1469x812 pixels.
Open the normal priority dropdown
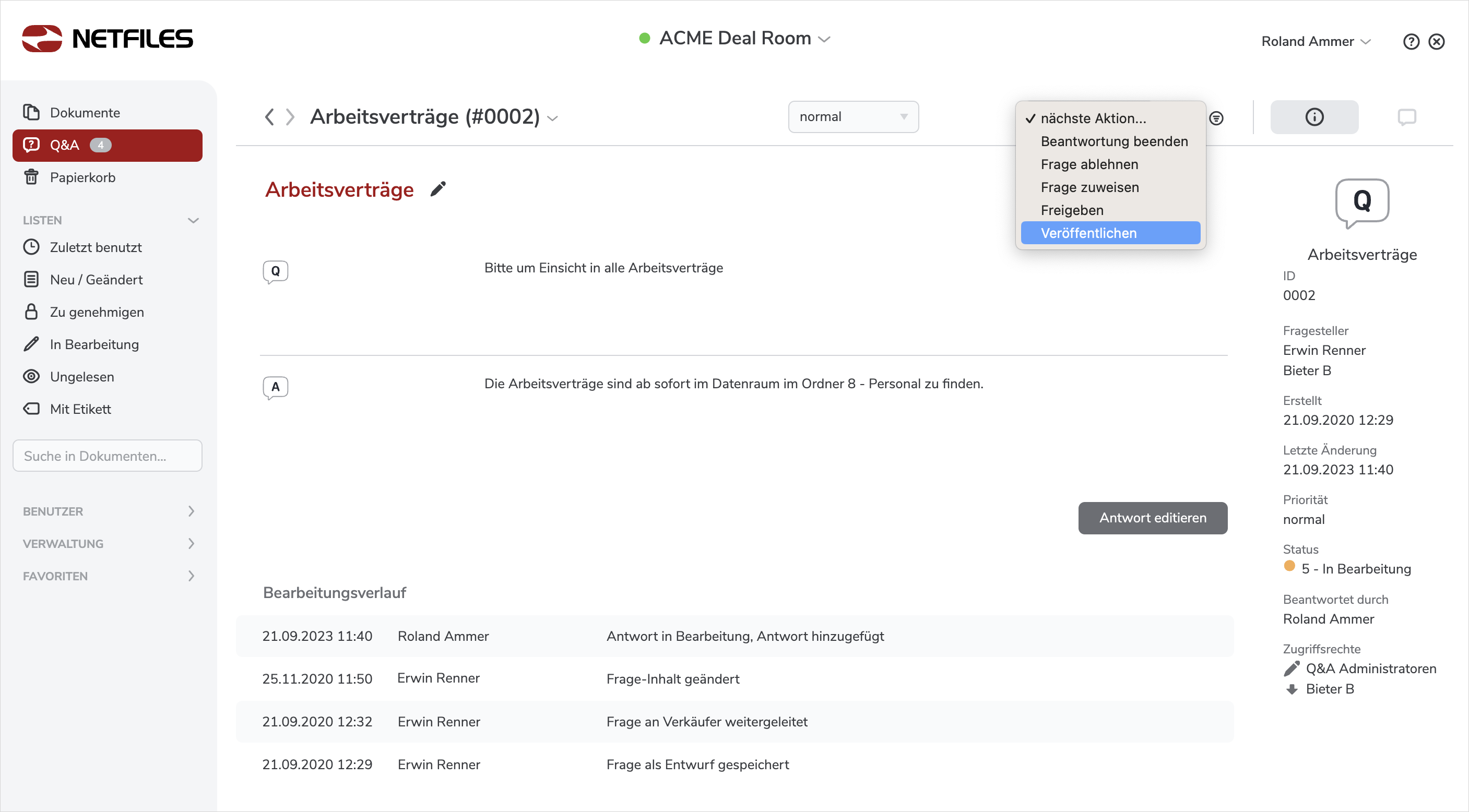pyautogui.click(x=852, y=117)
